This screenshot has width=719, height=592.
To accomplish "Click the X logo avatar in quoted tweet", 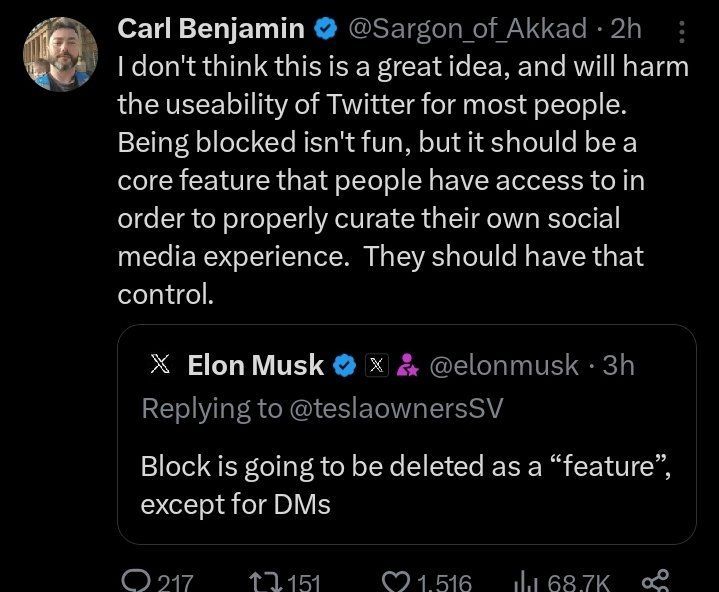I will pyautogui.click(x=159, y=365).
